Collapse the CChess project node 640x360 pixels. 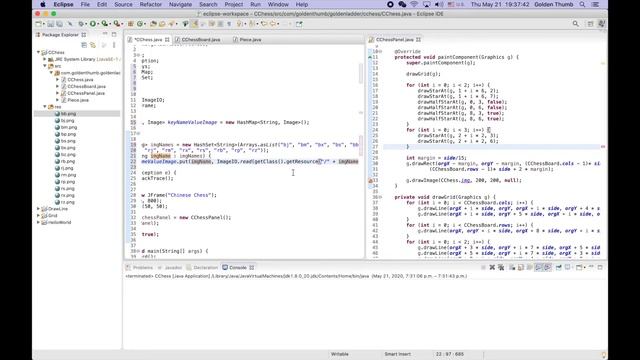(39, 52)
